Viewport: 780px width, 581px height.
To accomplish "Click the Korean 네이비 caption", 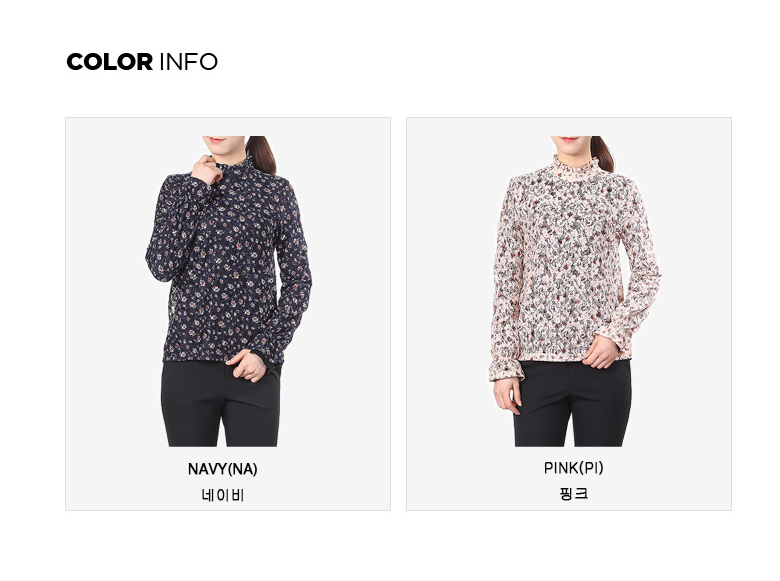I will 222,495.
